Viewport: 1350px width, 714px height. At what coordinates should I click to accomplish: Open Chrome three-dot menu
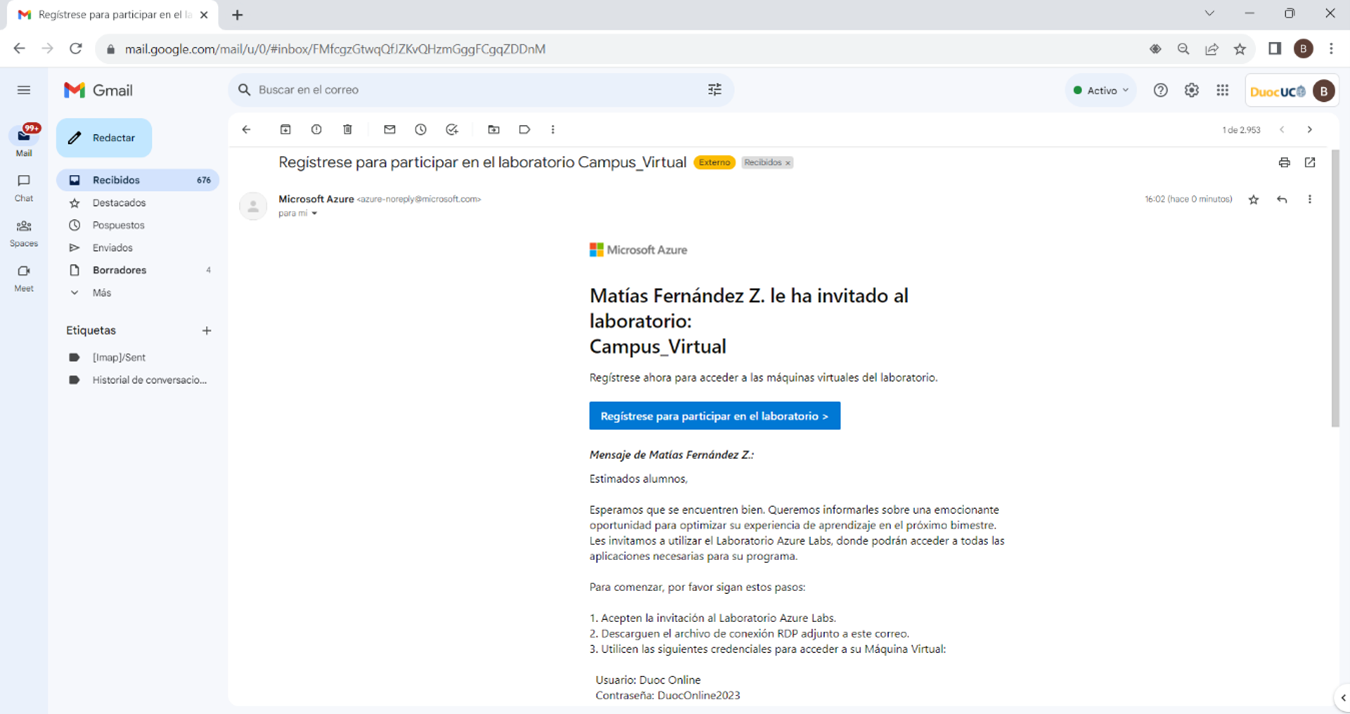click(1331, 49)
